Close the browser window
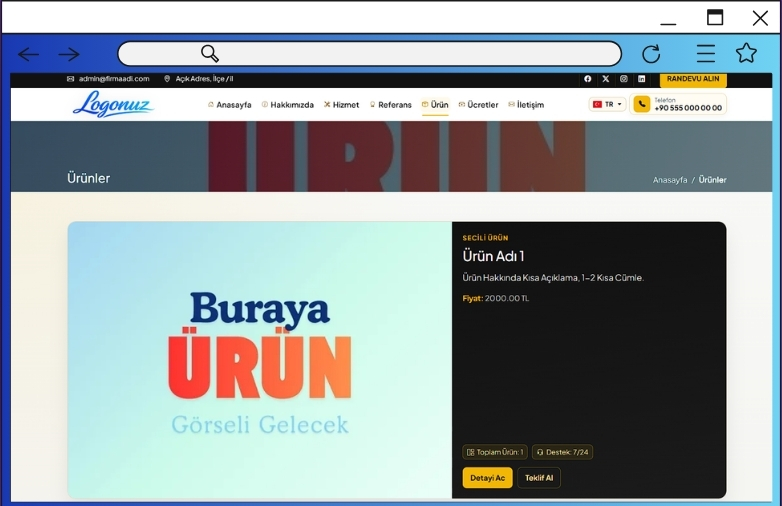The width and height of the screenshot is (782, 506). pyautogui.click(x=760, y=18)
